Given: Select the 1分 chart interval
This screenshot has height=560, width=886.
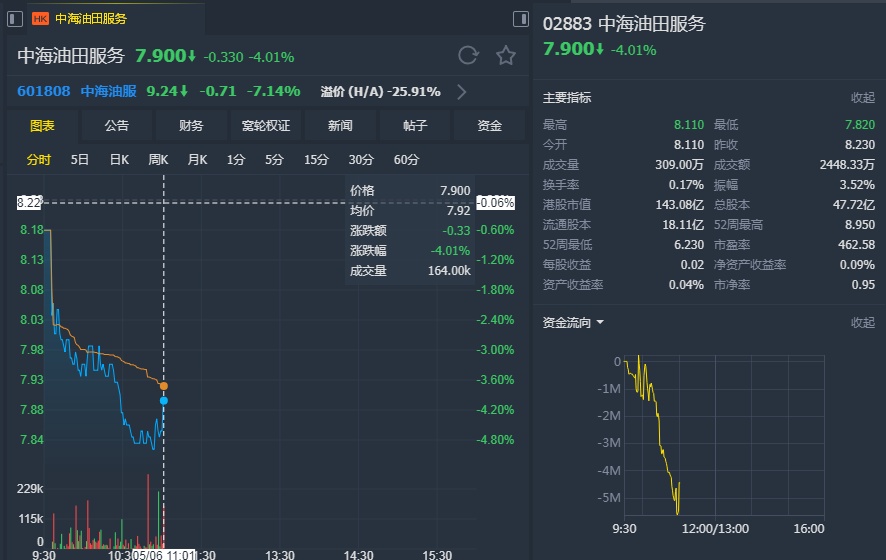Looking at the screenshot, I should point(236,160).
